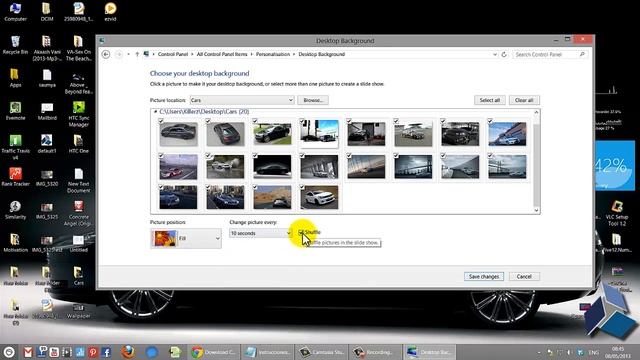Click the Pinterest icon in taskbar
Screen dimensions: 640x360
[x=93, y=352]
